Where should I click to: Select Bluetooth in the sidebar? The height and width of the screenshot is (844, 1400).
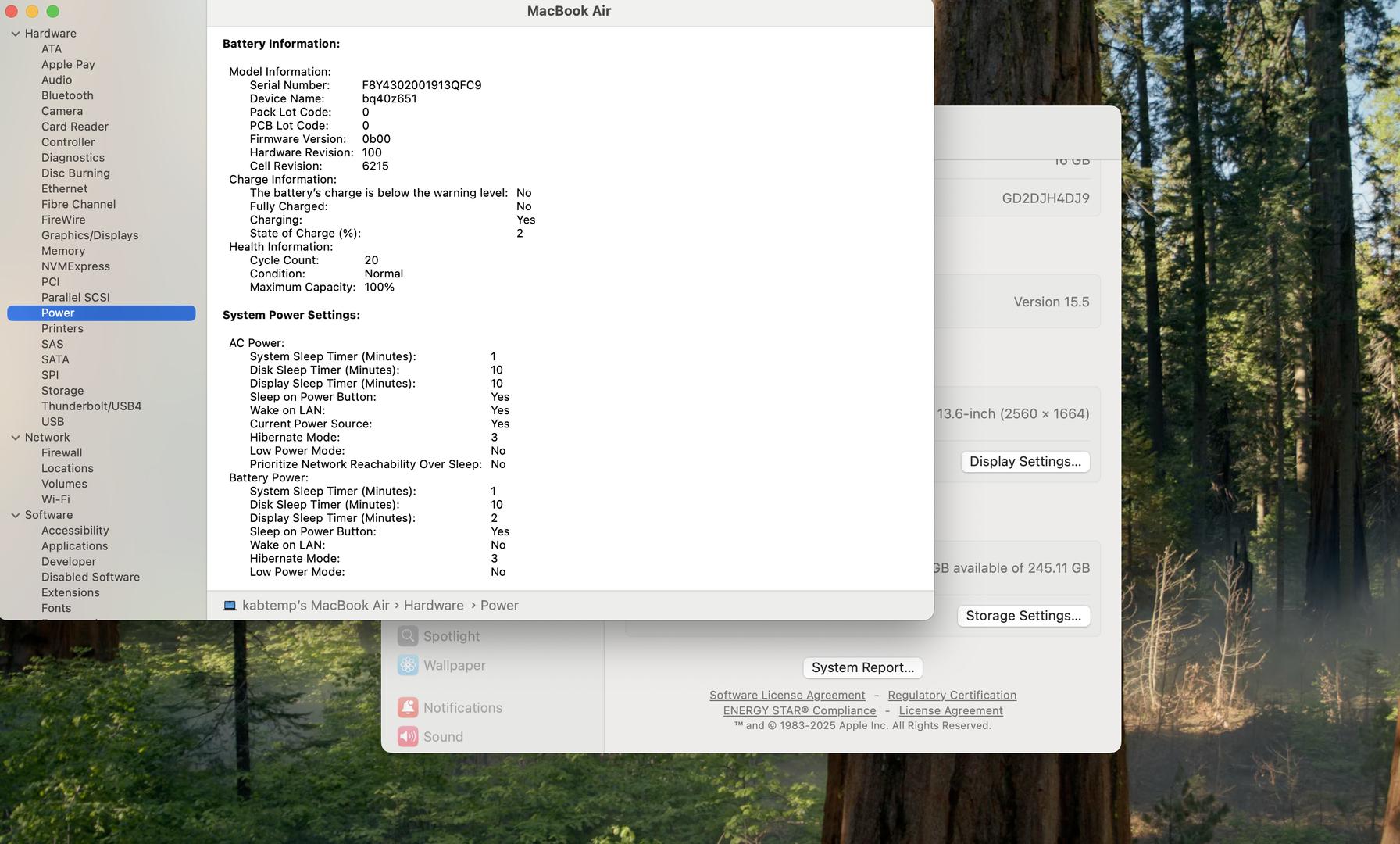[67, 95]
